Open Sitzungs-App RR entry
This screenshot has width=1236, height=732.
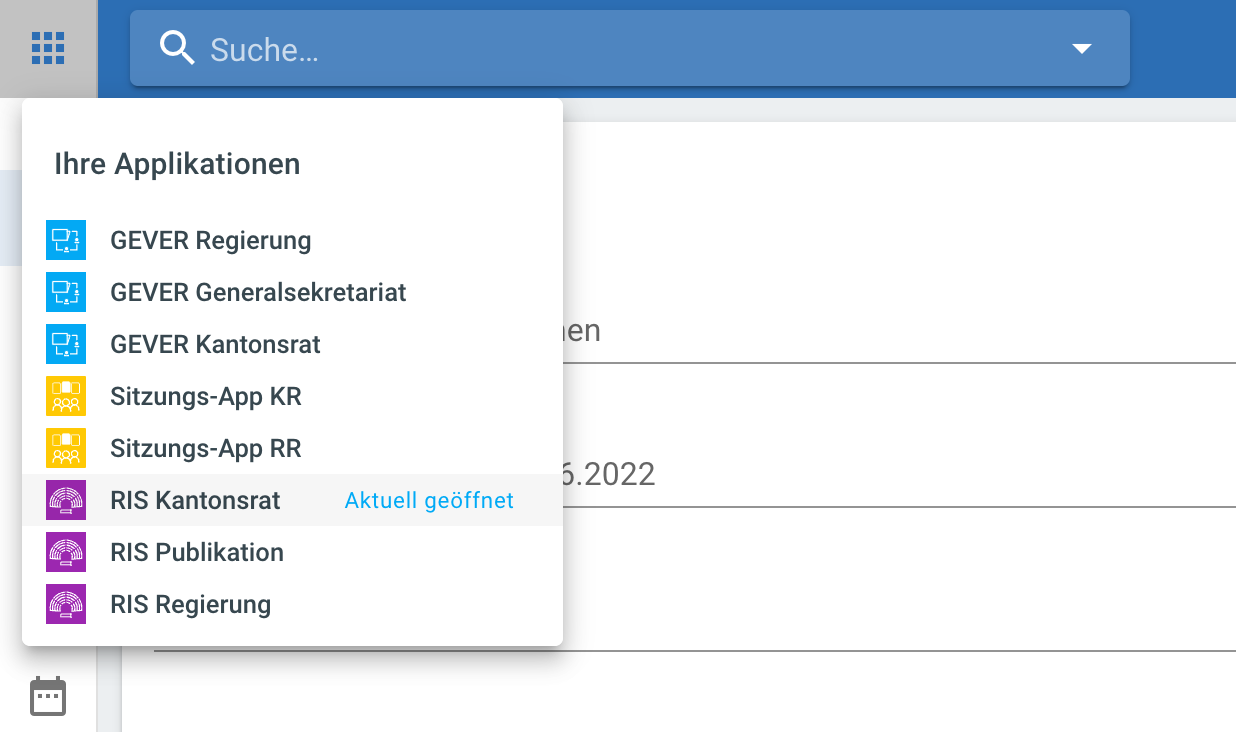coord(206,449)
